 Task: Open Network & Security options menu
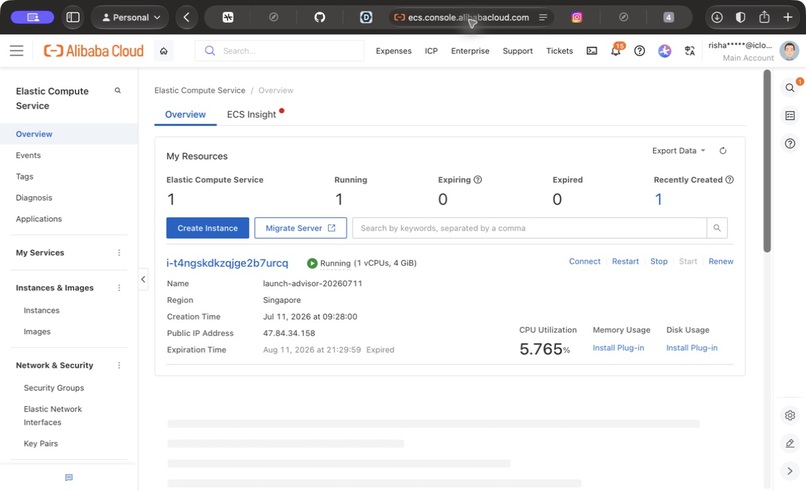coord(119,365)
